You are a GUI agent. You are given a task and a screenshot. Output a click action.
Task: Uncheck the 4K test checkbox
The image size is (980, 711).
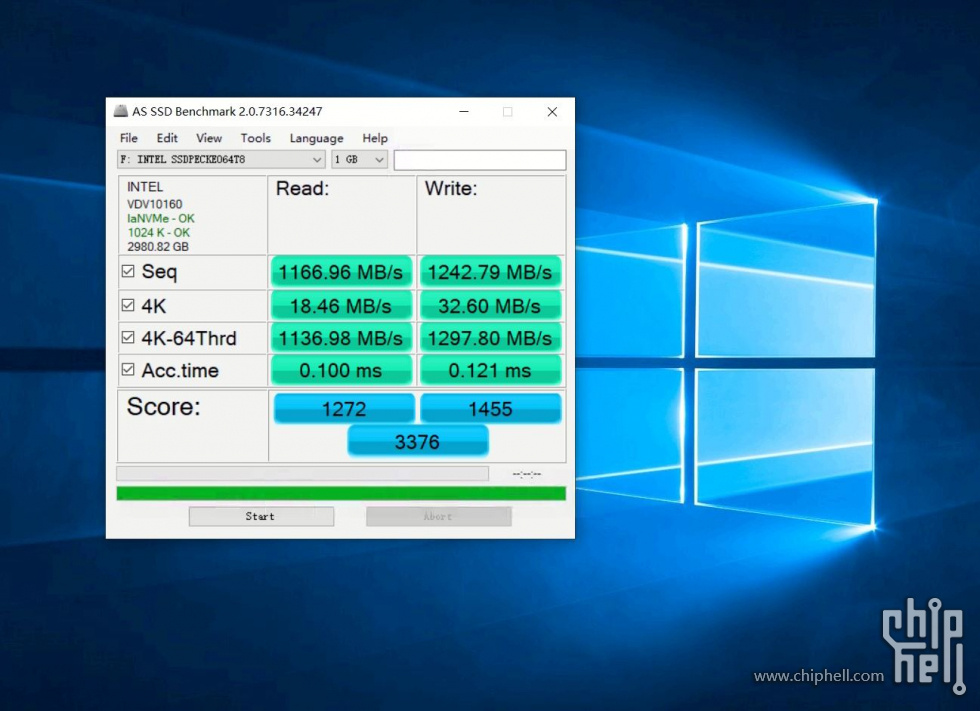click(128, 305)
